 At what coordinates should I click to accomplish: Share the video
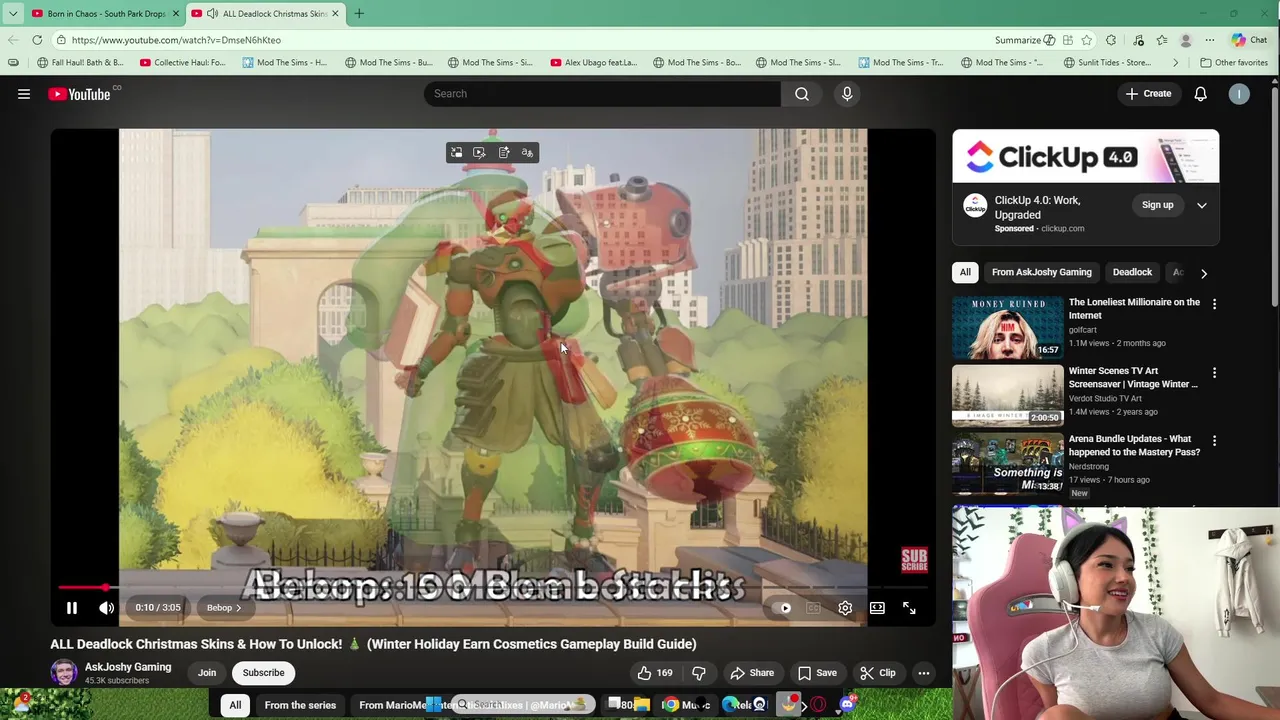tap(752, 673)
